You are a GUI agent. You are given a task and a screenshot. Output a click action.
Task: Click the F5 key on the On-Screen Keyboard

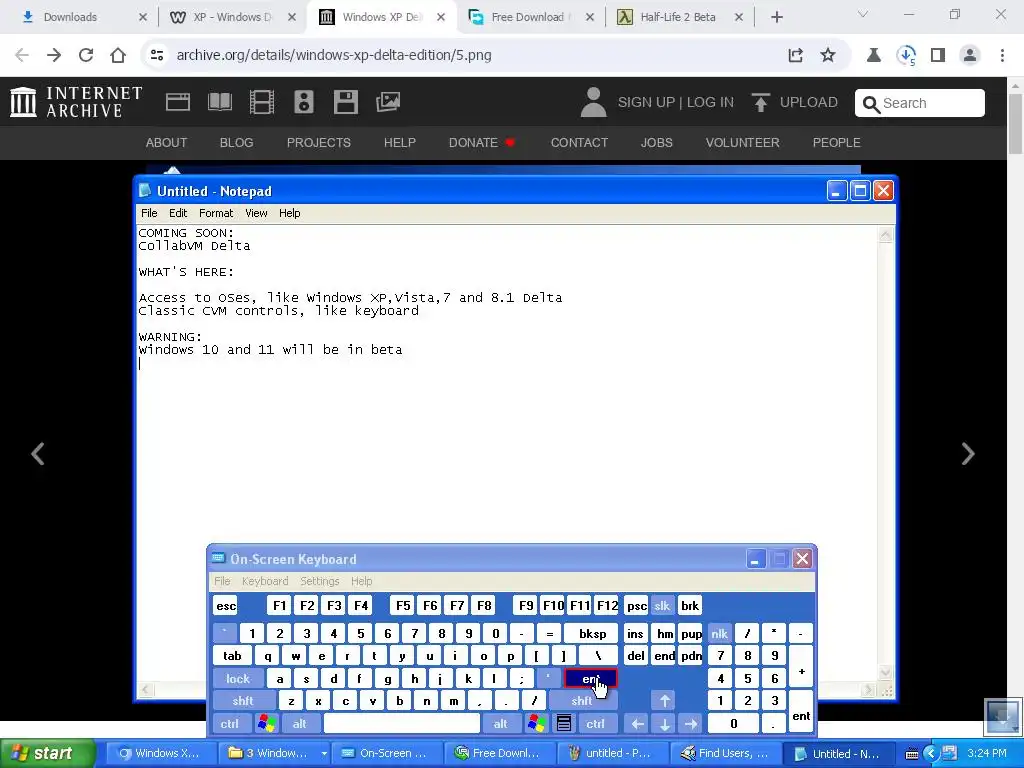tap(403, 605)
